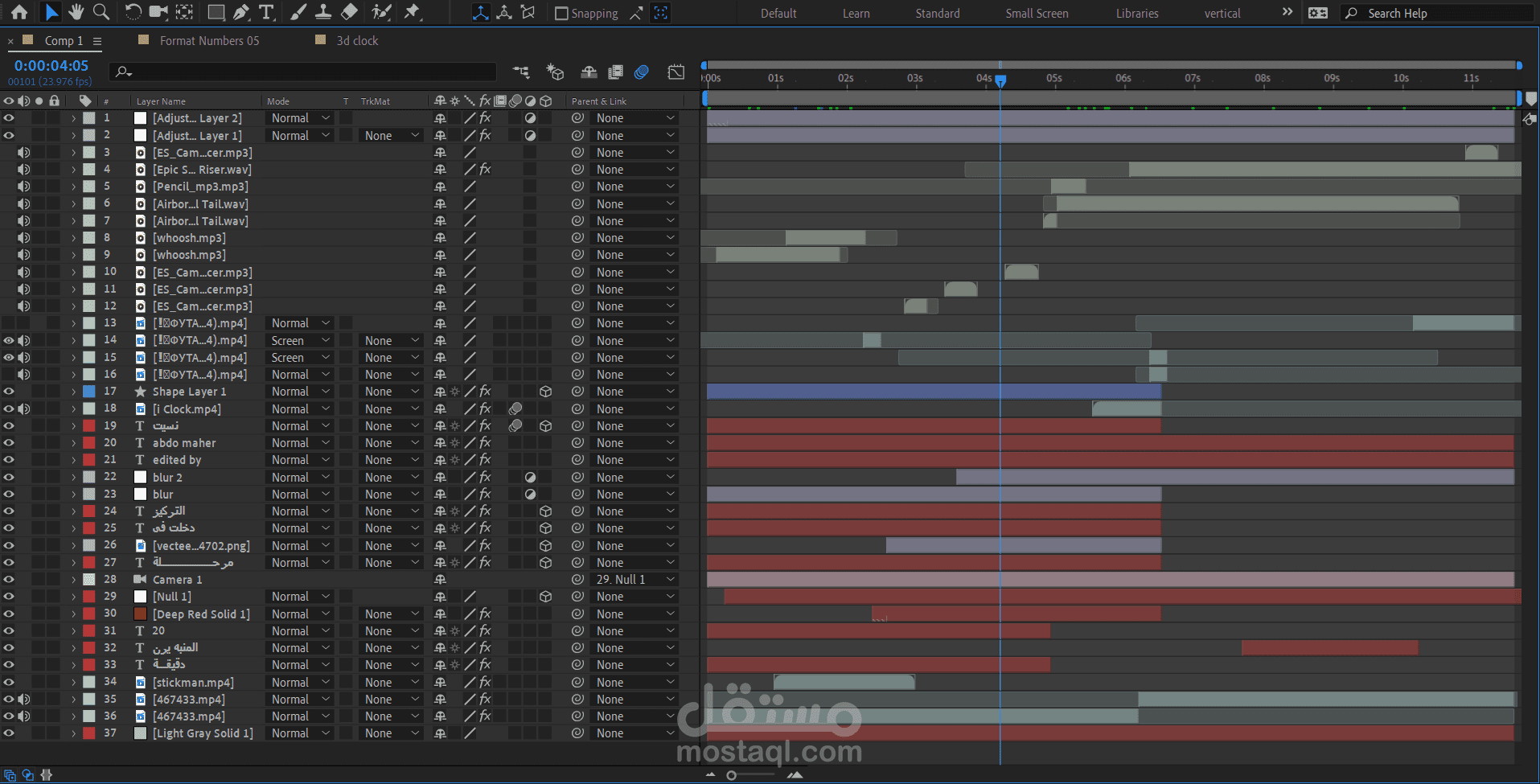
Task: Select the Pen tool
Action: (x=241, y=12)
